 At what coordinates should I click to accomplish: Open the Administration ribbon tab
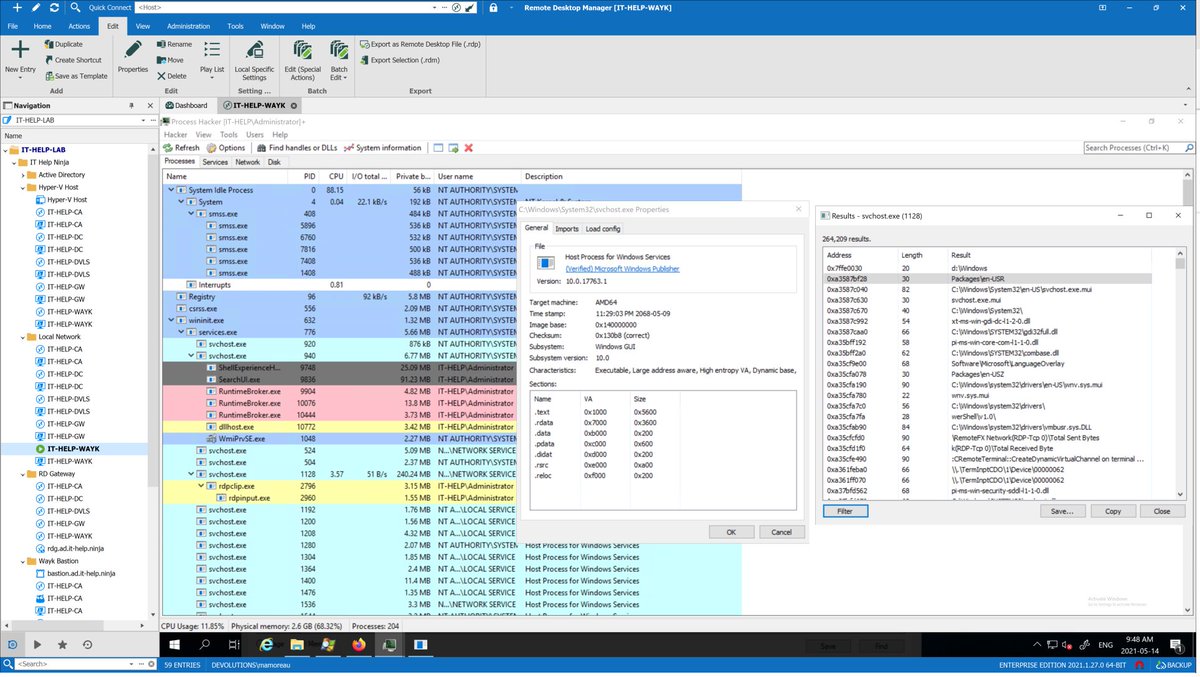(x=188, y=26)
